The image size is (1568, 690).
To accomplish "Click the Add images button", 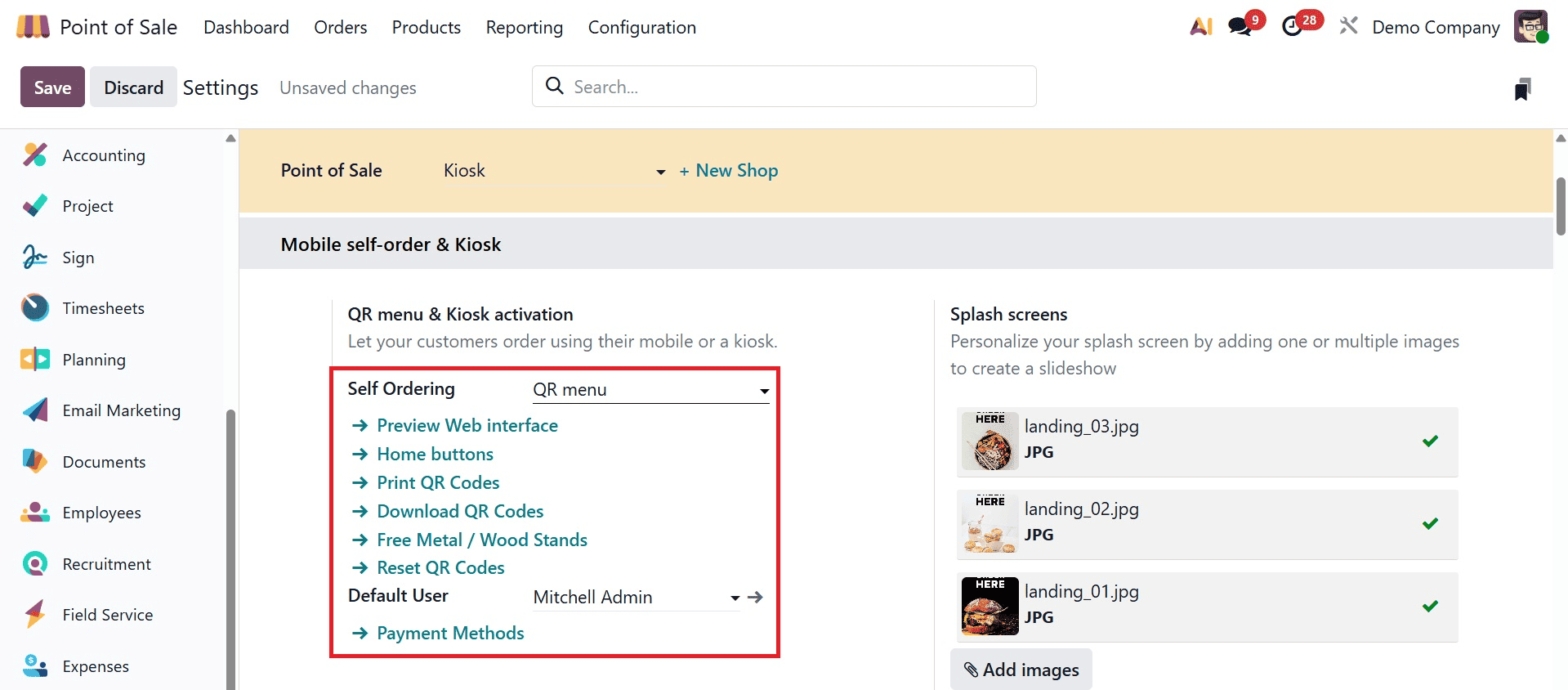I will (x=1021, y=670).
